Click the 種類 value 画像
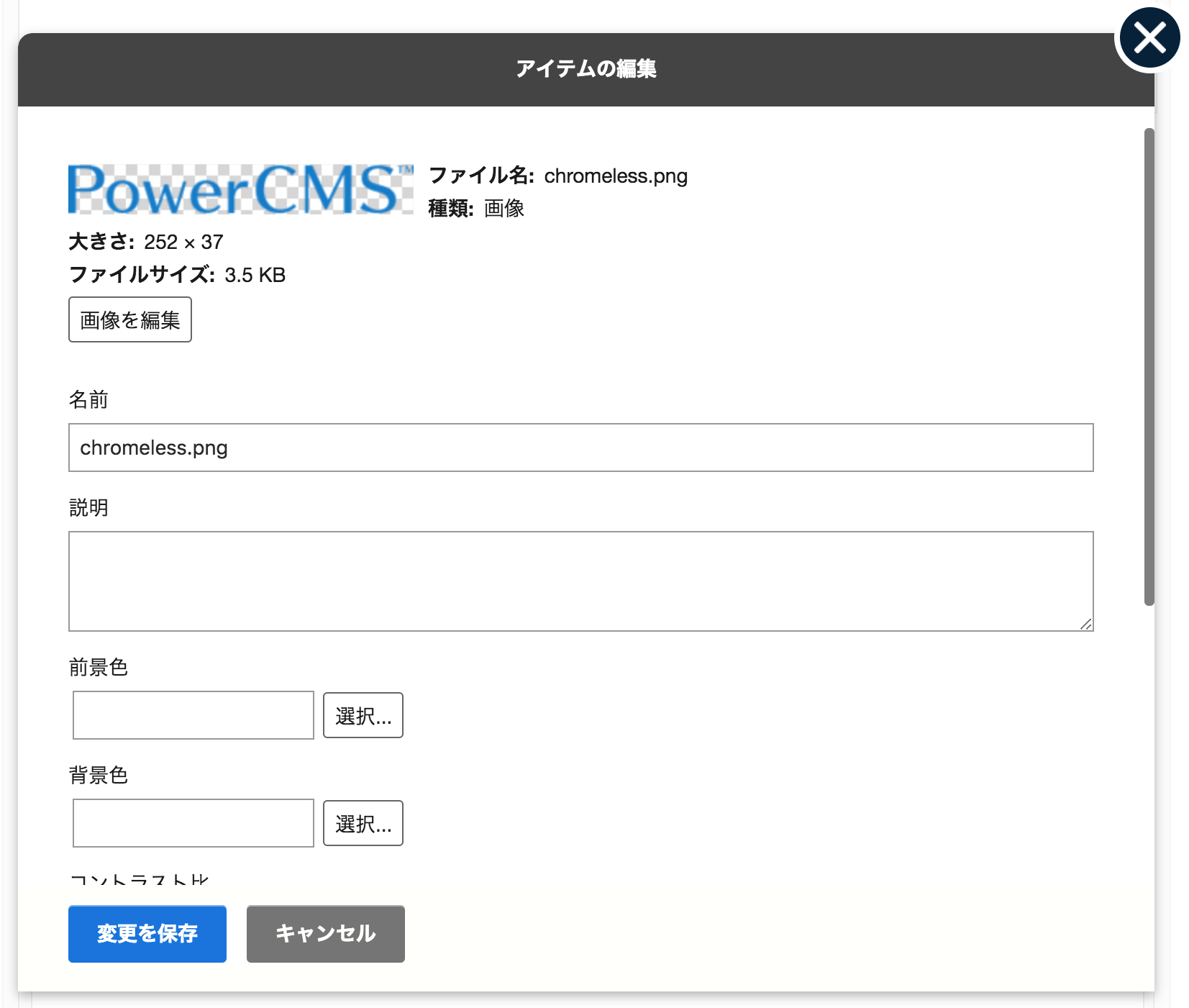 point(504,209)
